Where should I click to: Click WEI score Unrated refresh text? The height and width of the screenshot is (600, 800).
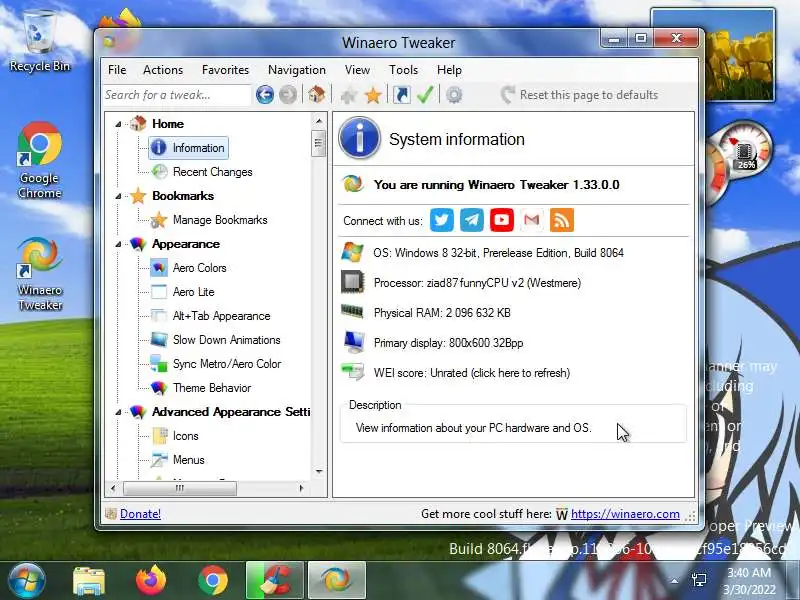[472, 373]
